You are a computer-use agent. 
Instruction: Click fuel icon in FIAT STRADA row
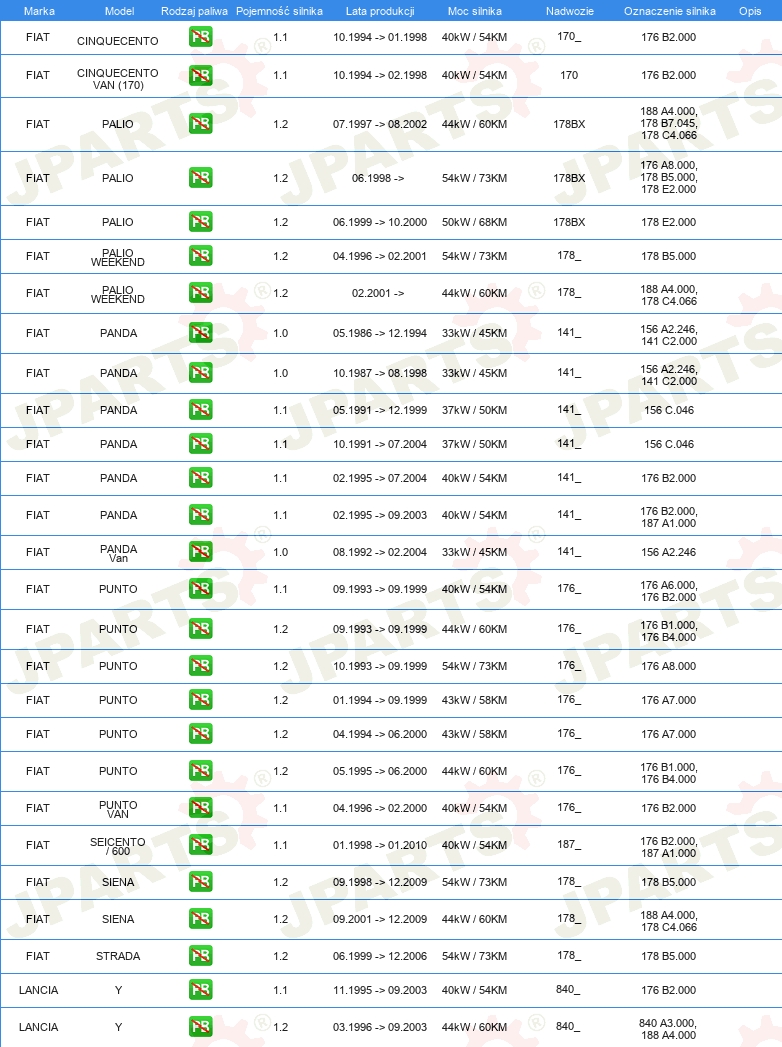click(200, 956)
